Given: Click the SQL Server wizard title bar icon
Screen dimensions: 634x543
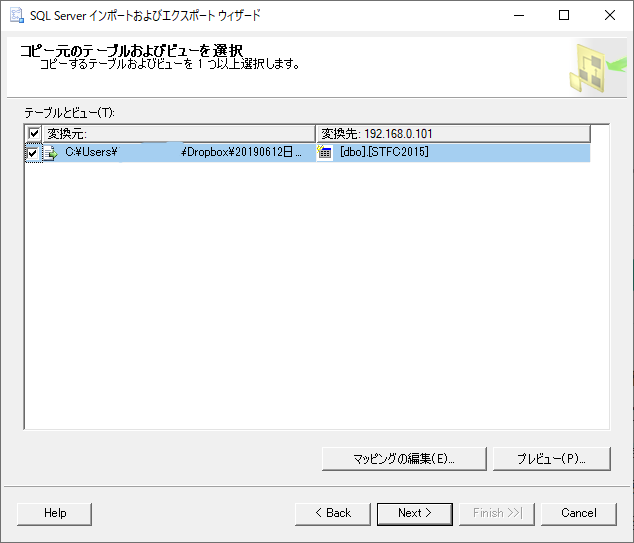Looking at the screenshot, I should point(16,16).
